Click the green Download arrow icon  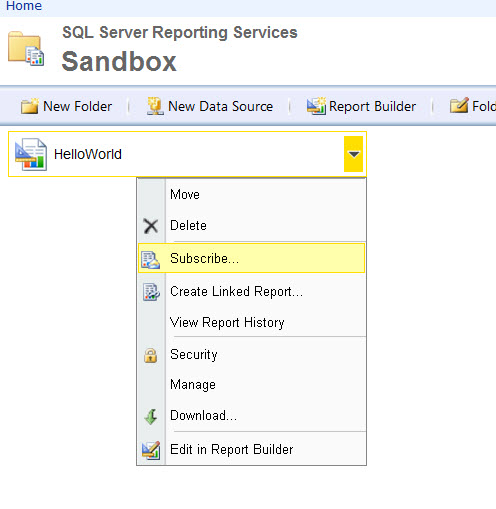click(x=151, y=416)
